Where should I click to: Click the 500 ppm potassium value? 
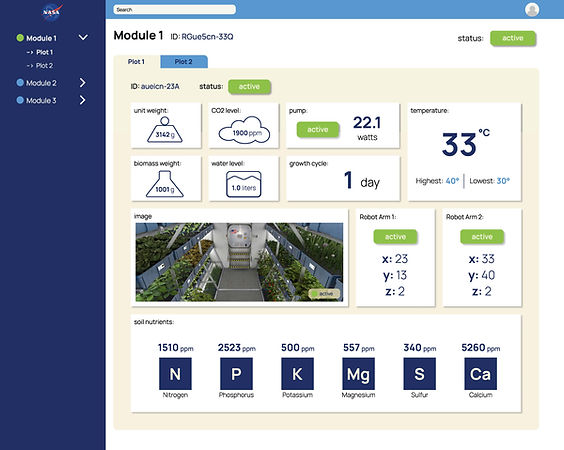(298, 348)
